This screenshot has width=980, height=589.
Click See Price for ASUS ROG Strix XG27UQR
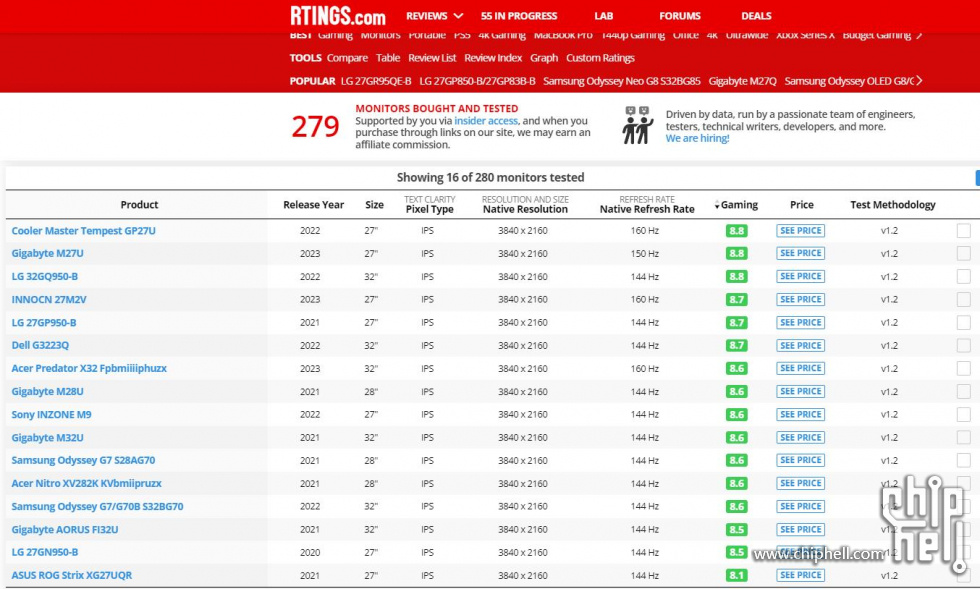(x=800, y=575)
